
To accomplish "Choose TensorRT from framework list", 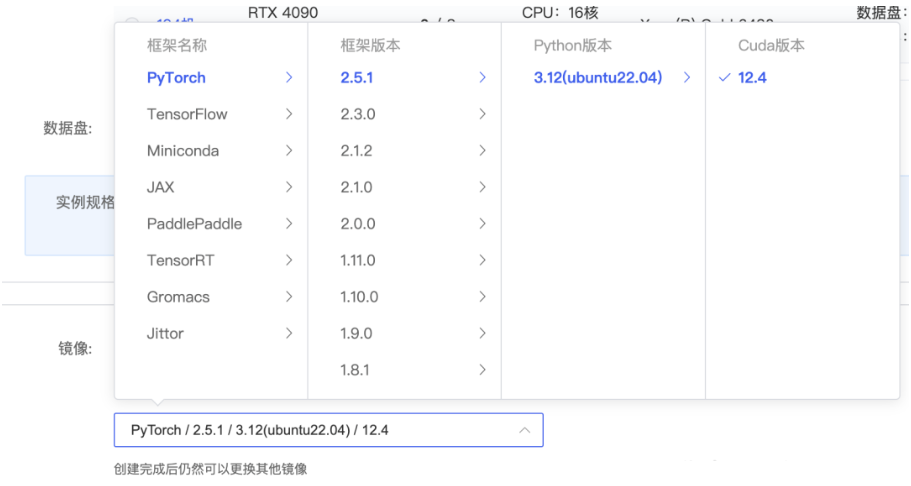I will [180, 260].
